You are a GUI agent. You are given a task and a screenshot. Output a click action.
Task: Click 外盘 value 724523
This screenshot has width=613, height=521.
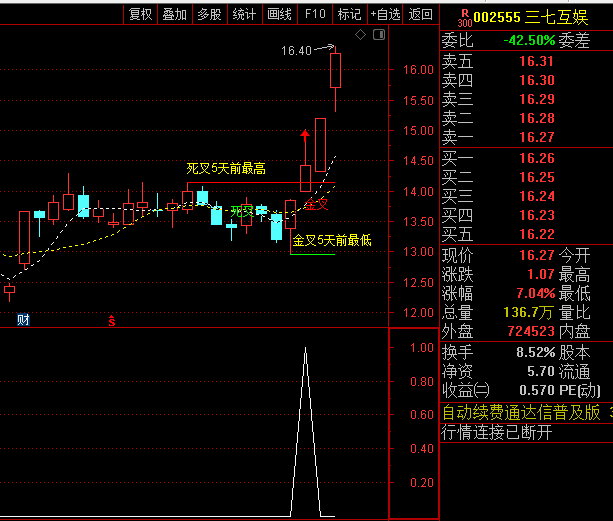(x=531, y=331)
